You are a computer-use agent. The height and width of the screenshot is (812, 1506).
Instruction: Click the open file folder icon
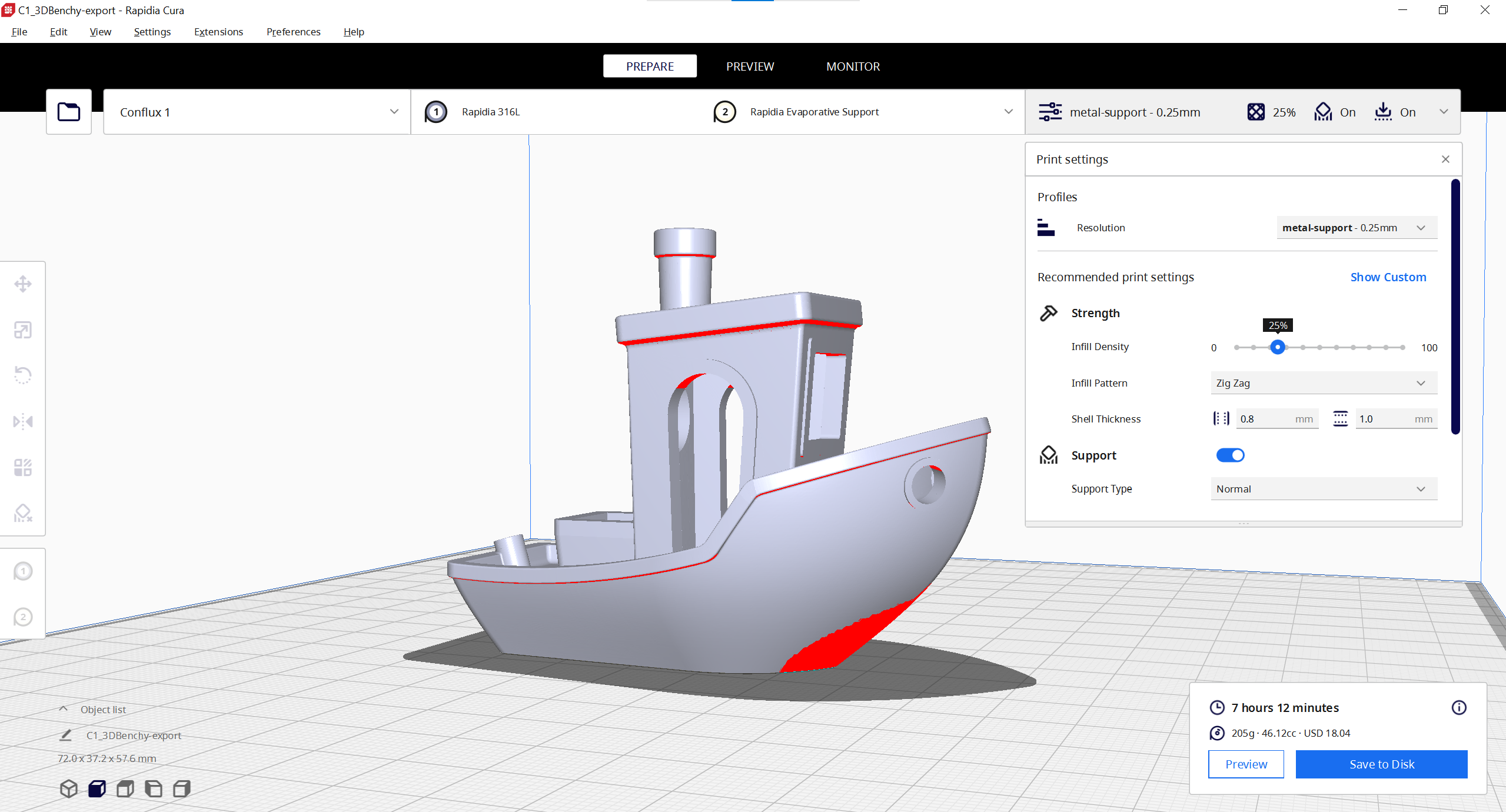(69, 112)
